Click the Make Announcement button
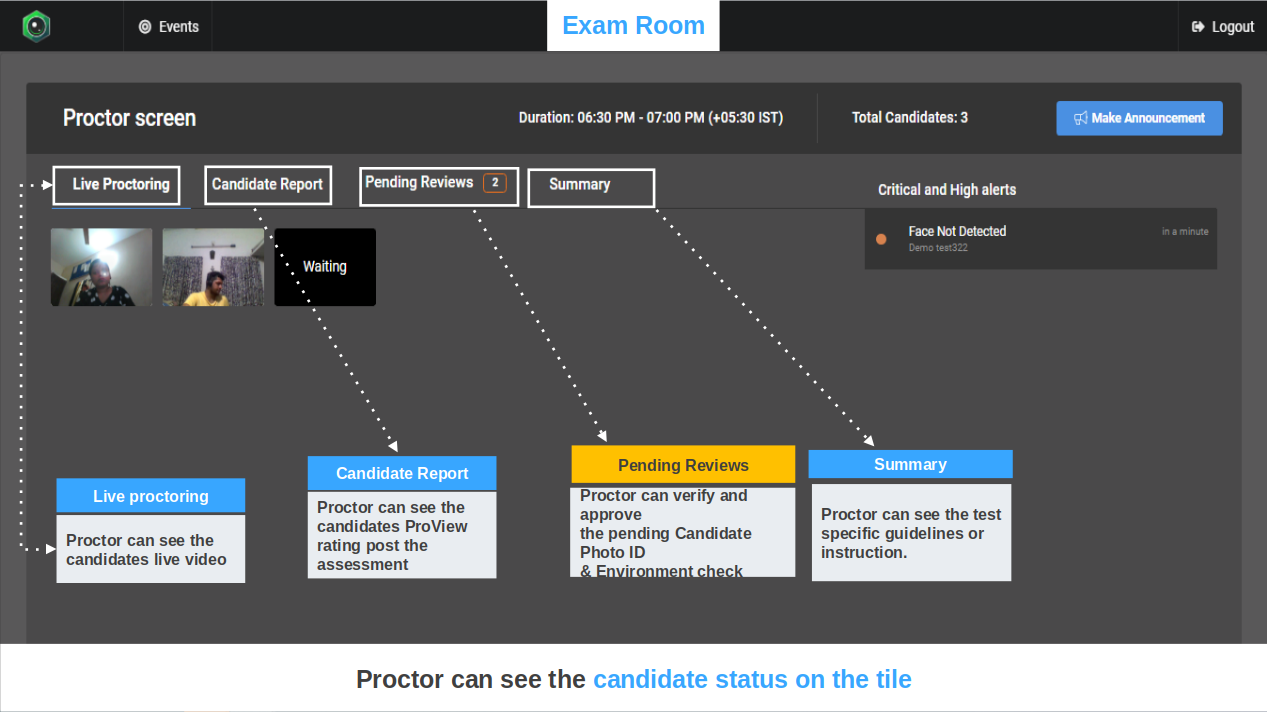Image resolution: width=1267 pixels, height=712 pixels. point(1139,118)
